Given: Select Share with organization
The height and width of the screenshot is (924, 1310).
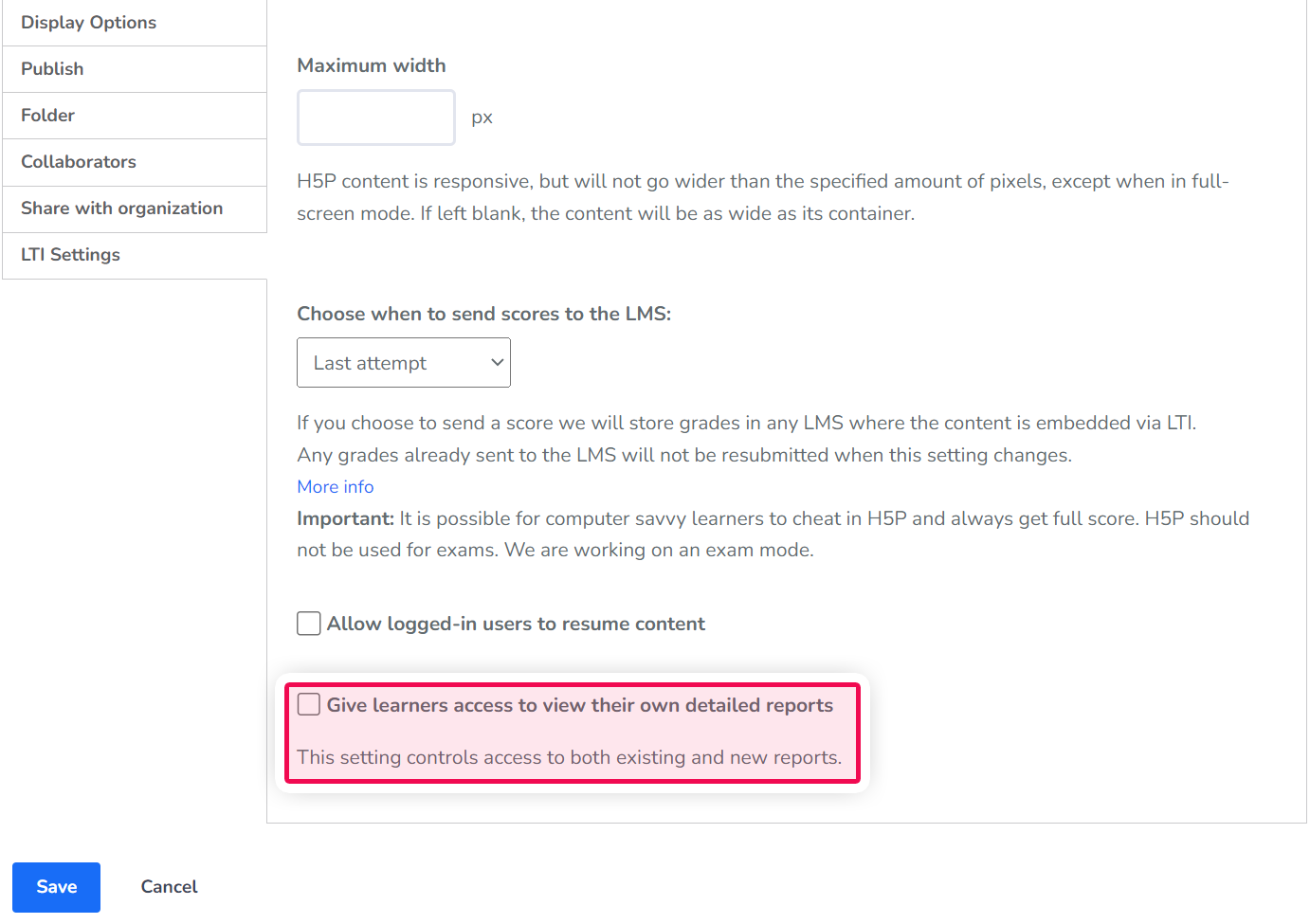Looking at the screenshot, I should click(x=121, y=208).
